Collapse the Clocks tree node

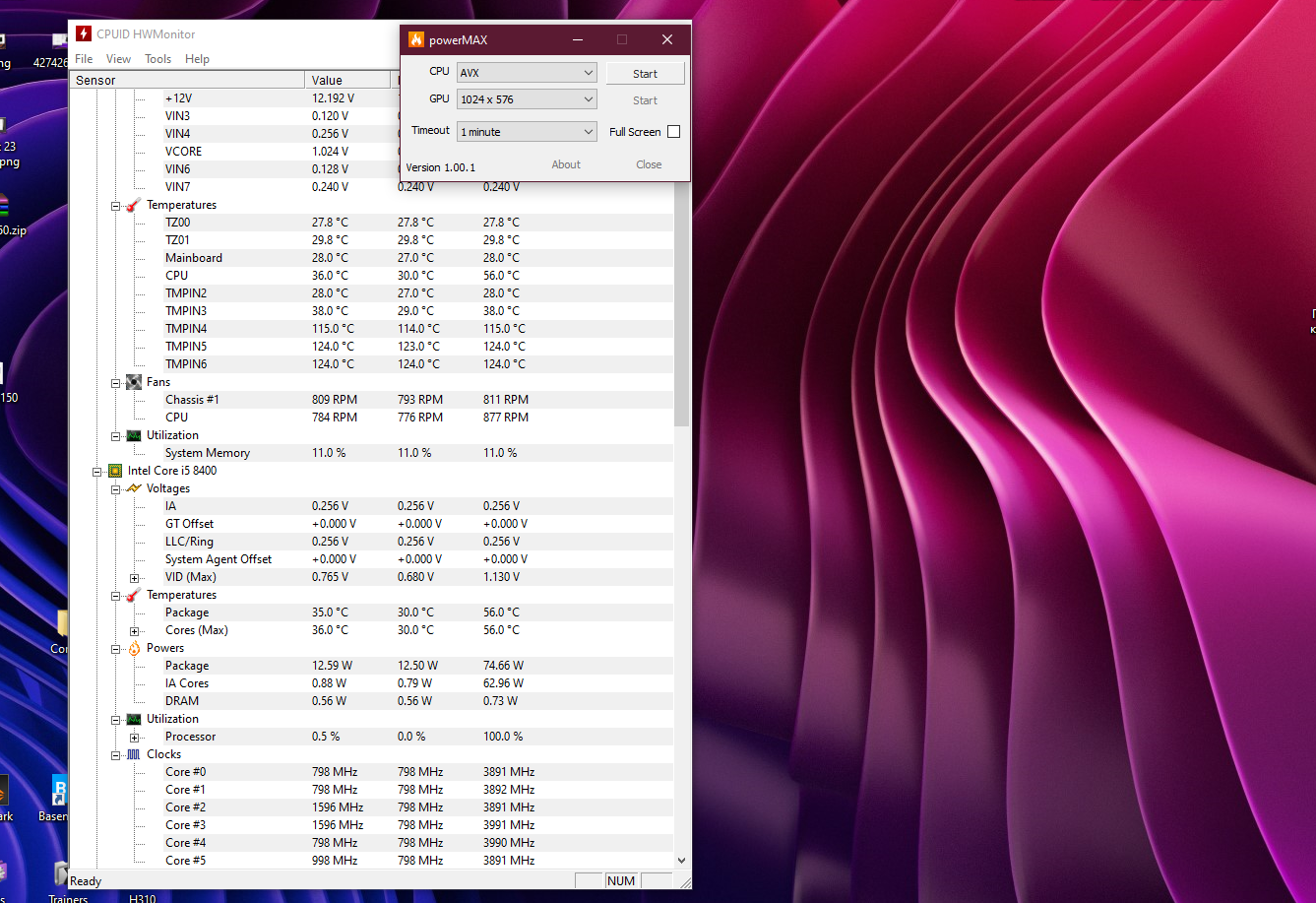tap(115, 755)
